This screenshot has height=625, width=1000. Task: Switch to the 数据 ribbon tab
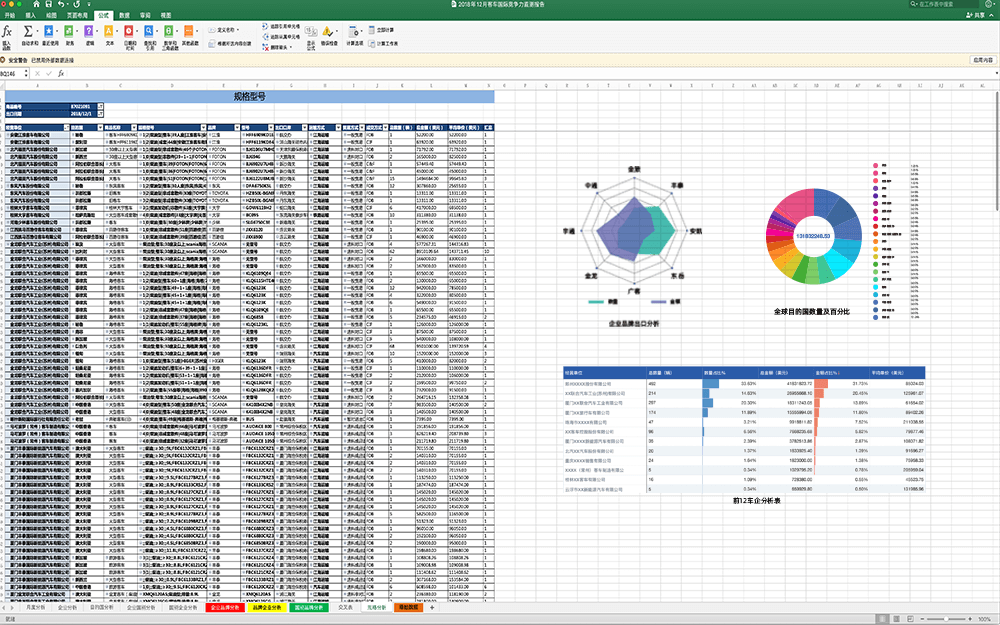click(123, 17)
